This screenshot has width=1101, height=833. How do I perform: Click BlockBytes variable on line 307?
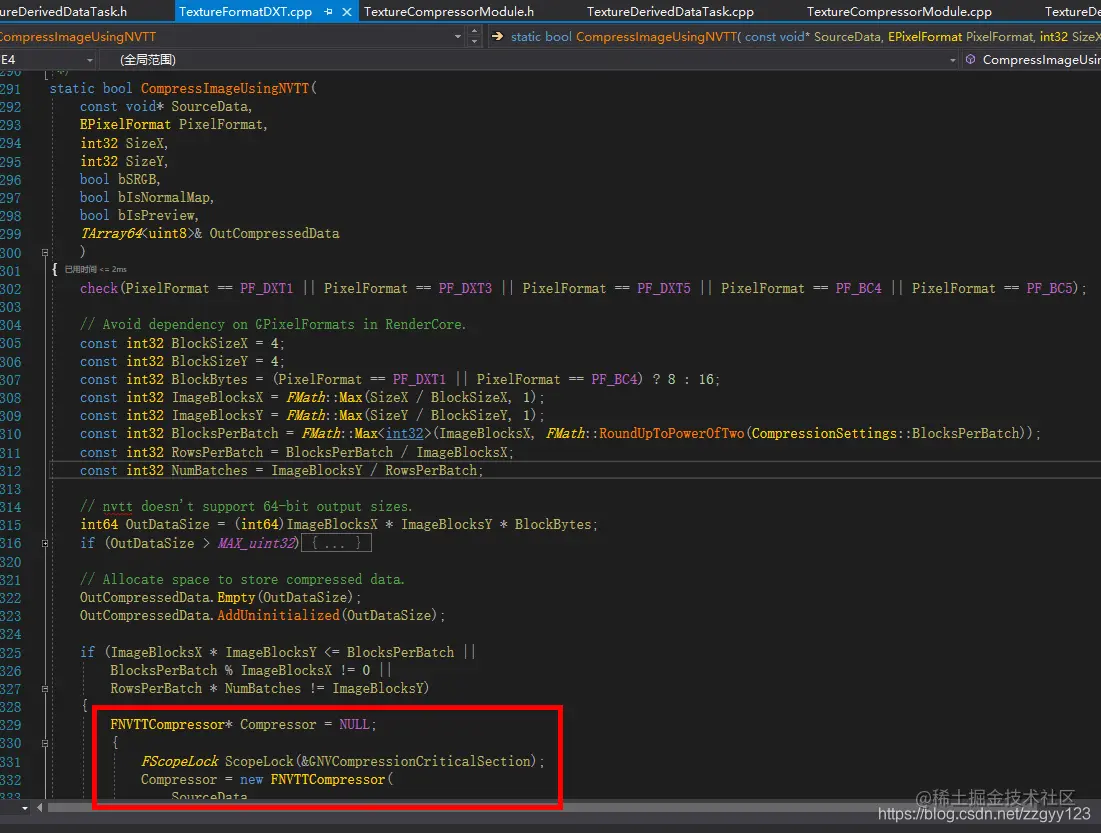[209, 380]
